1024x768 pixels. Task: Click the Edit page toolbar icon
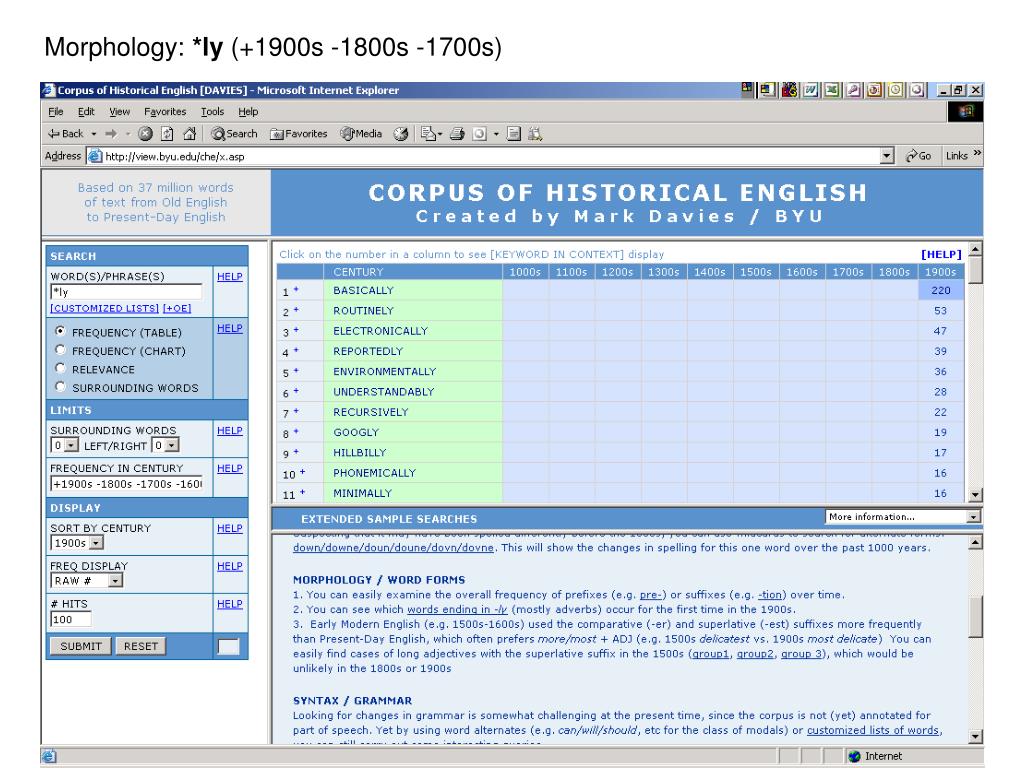[x=479, y=134]
